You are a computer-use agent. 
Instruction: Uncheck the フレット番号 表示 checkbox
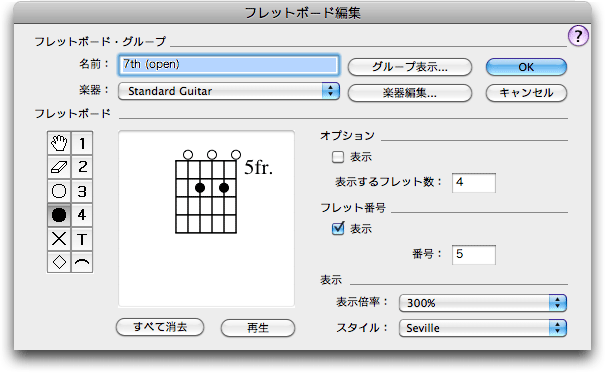pyautogui.click(x=338, y=229)
